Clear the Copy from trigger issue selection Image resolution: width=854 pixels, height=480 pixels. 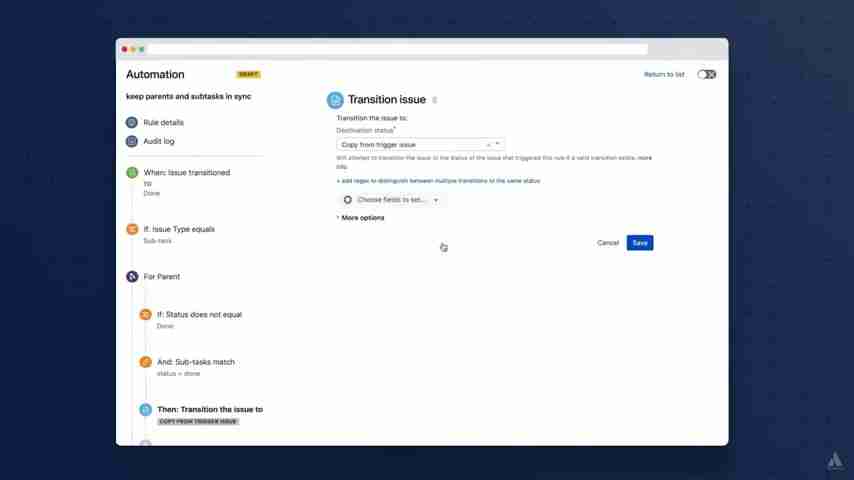pyautogui.click(x=487, y=144)
